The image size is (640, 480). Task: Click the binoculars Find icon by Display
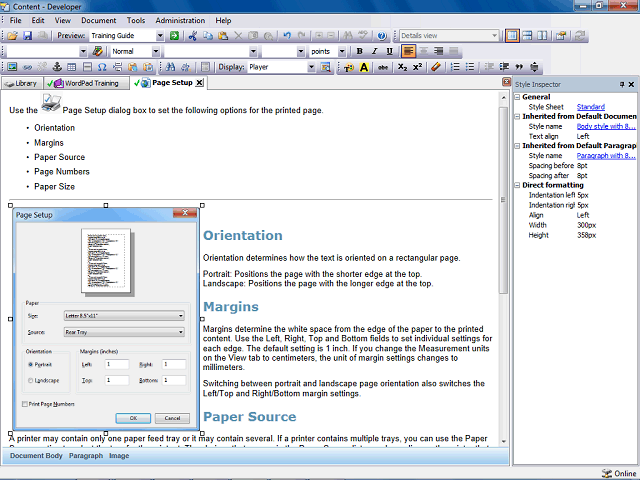(170, 67)
